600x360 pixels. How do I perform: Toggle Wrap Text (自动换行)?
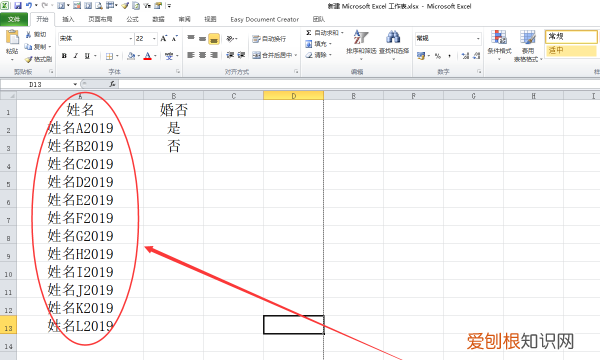coord(269,39)
